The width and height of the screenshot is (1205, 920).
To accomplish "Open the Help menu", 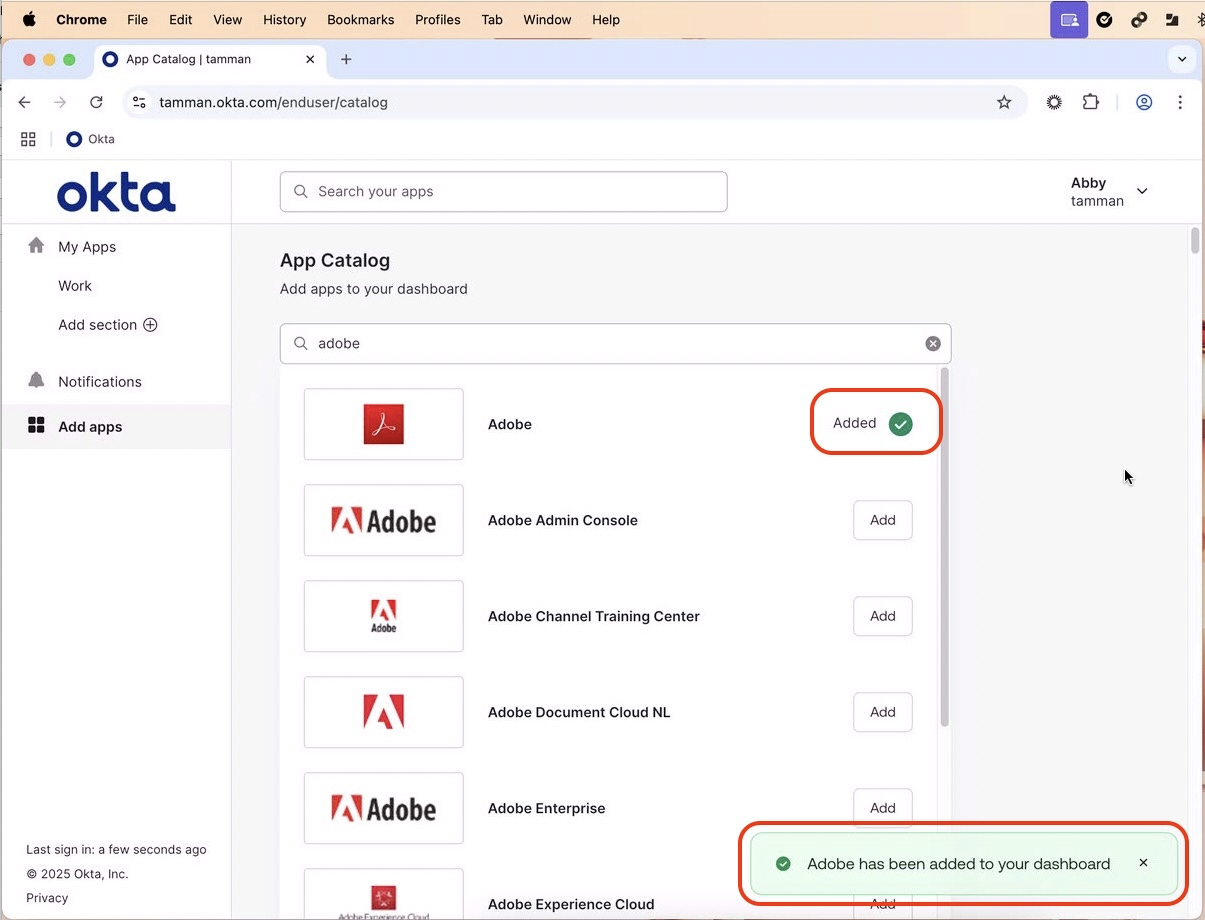I will [x=606, y=19].
